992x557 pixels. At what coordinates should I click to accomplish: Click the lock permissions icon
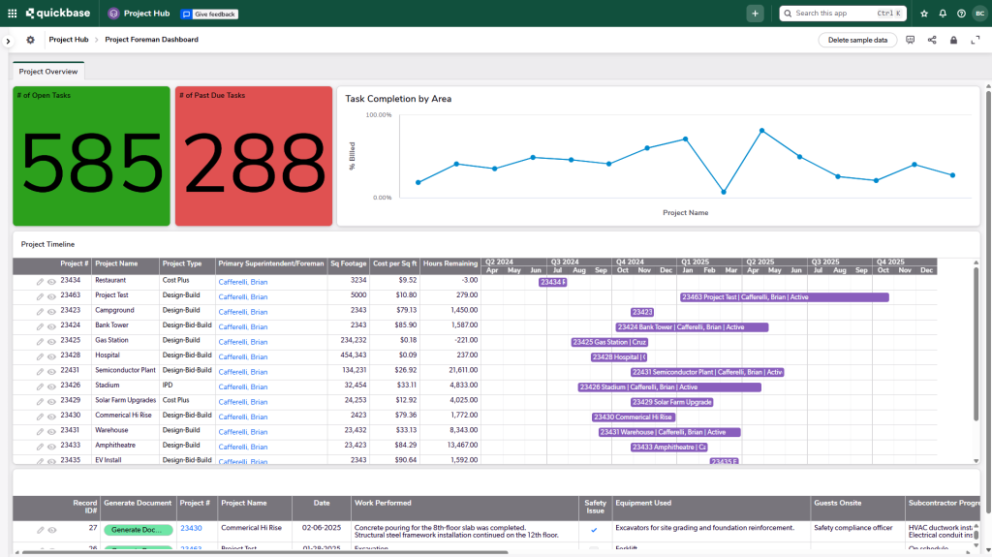point(953,40)
